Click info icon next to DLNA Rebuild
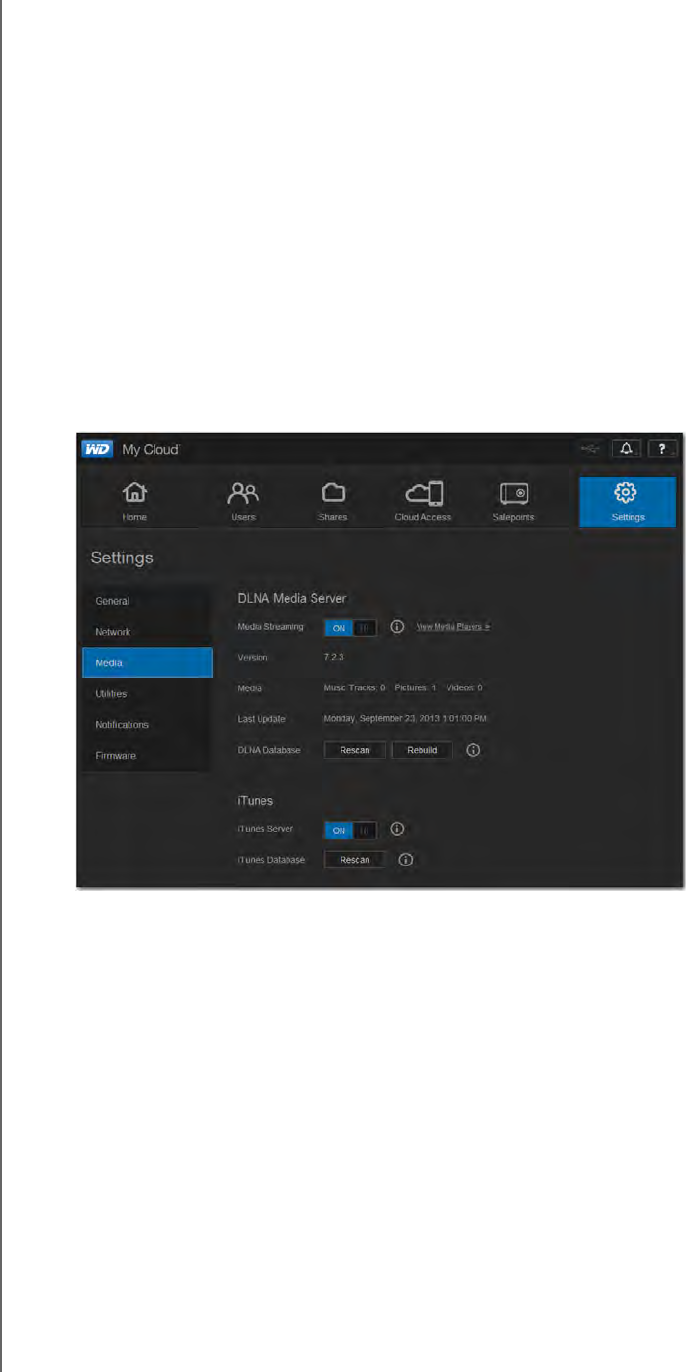 coord(474,750)
